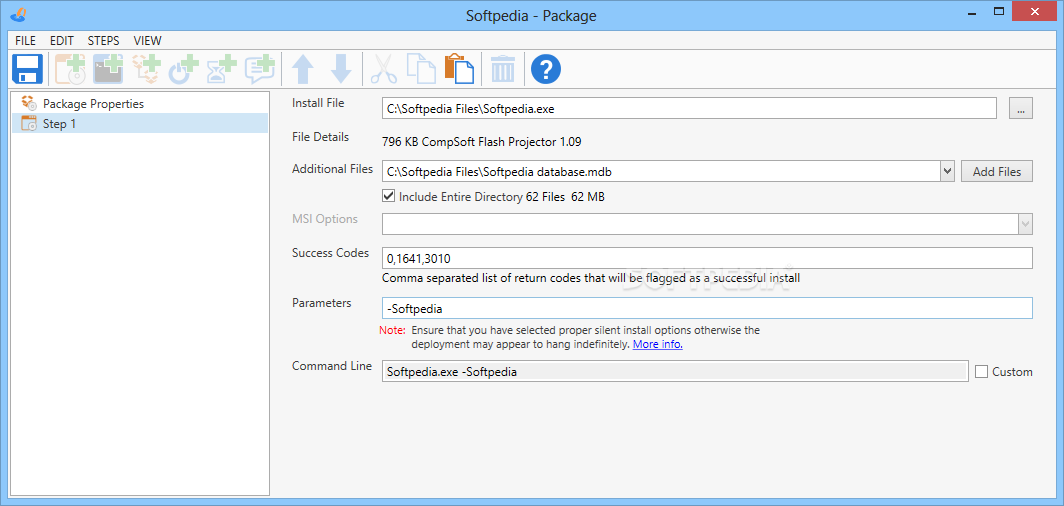This screenshot has width=1064, height=506.
Task: Cut the step with scissors icon
Action: click(383, 69)
